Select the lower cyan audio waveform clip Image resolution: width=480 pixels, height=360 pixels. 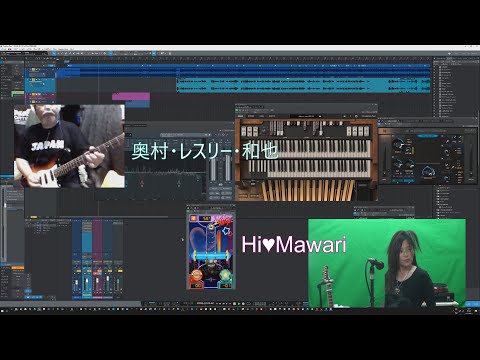[303, 89]
